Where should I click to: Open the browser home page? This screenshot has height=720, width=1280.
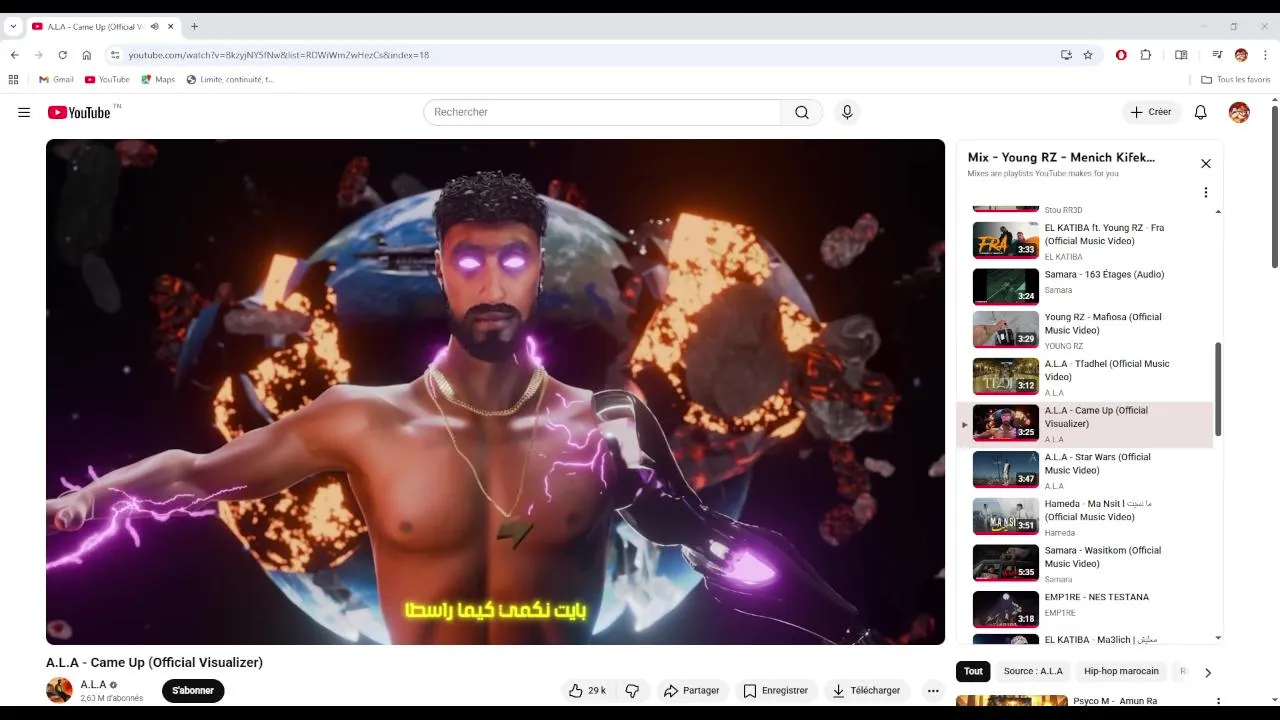point(87,55)
